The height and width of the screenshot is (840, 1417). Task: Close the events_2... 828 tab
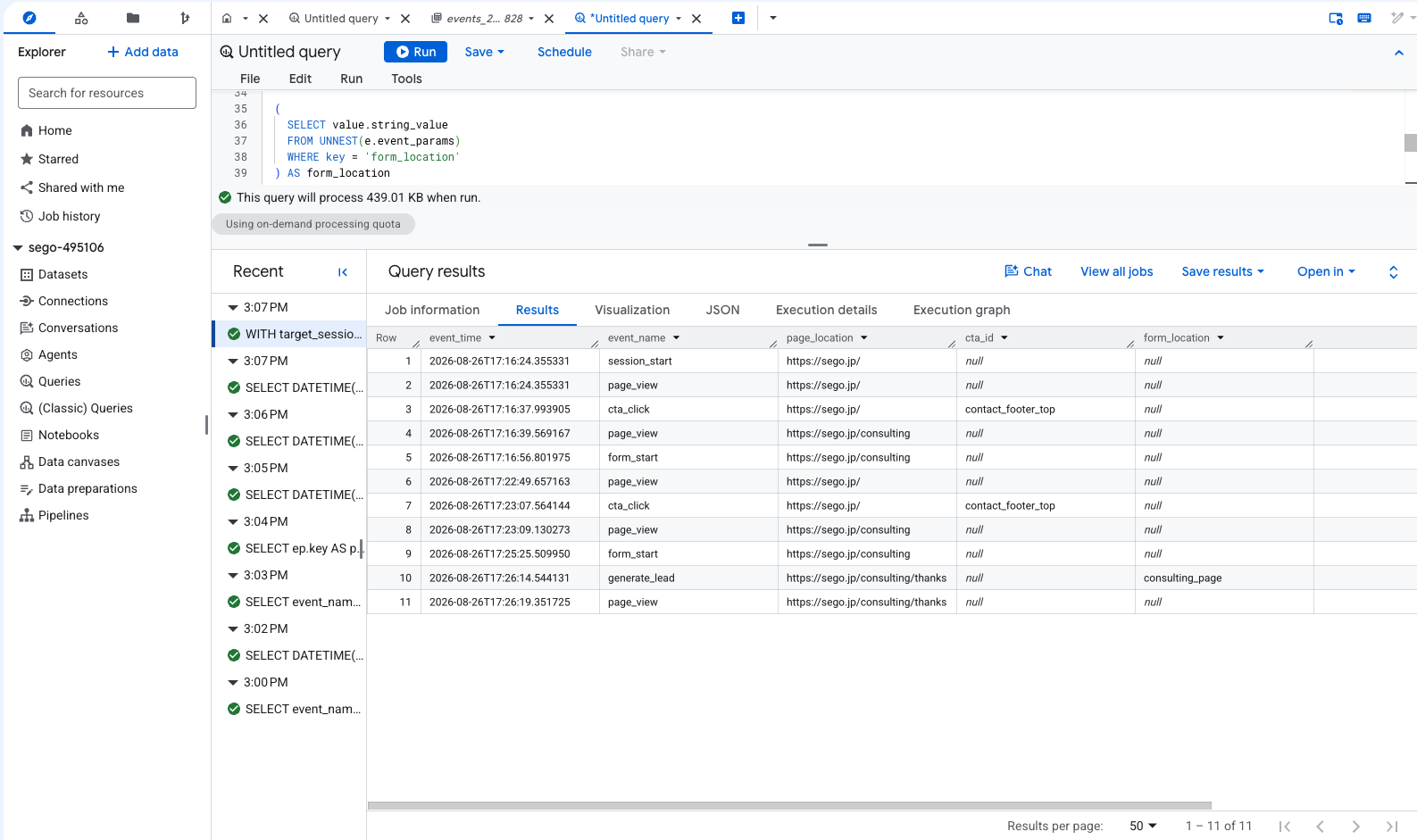coord(549,18)
